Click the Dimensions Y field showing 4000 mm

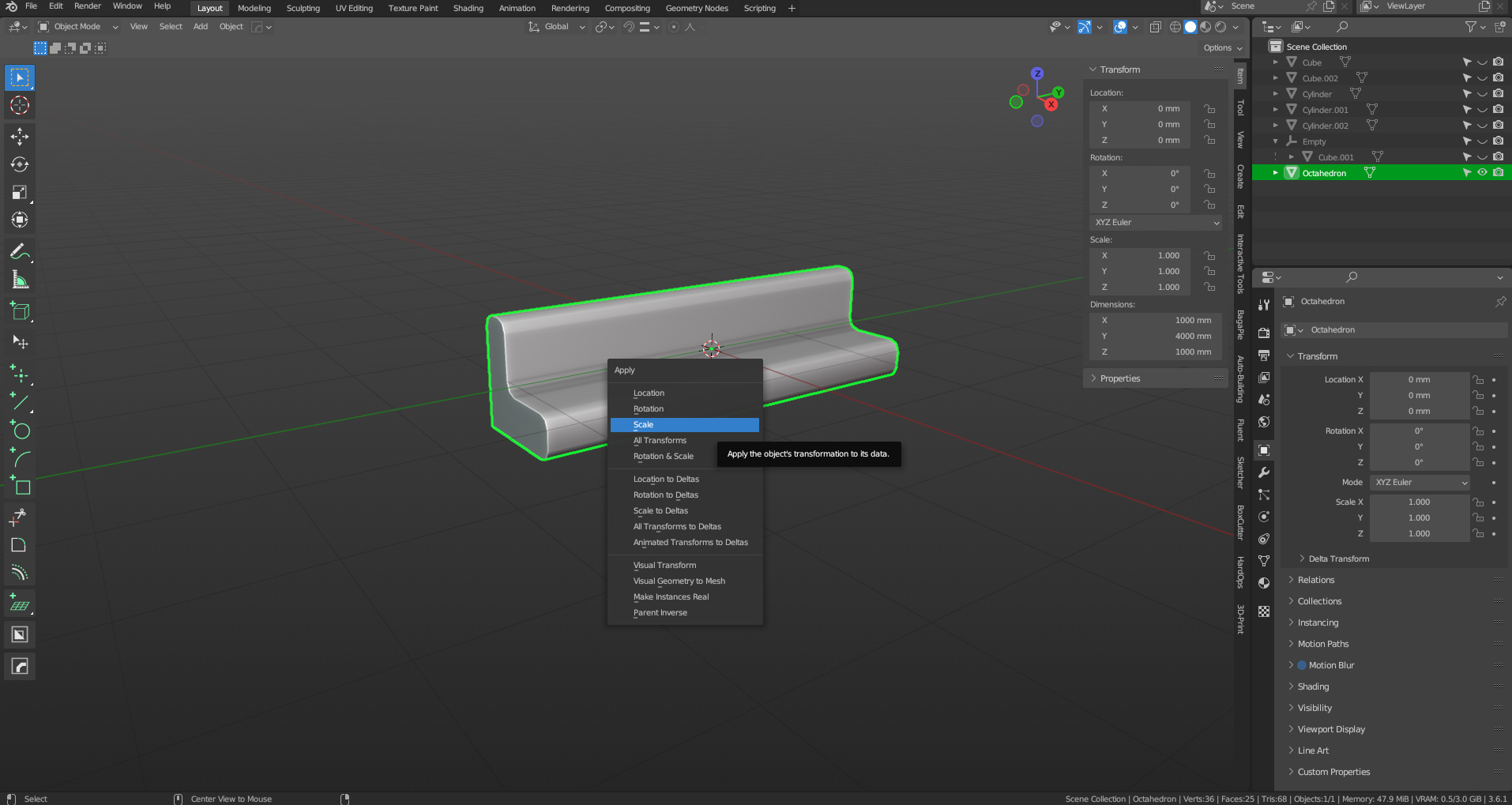[1157, 337]
